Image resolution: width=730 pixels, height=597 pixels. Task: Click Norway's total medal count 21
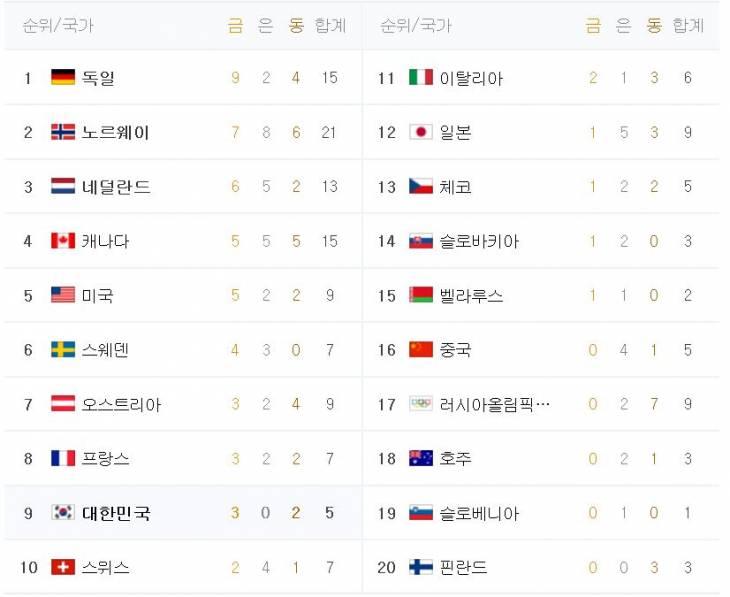(x=329, y=132)
